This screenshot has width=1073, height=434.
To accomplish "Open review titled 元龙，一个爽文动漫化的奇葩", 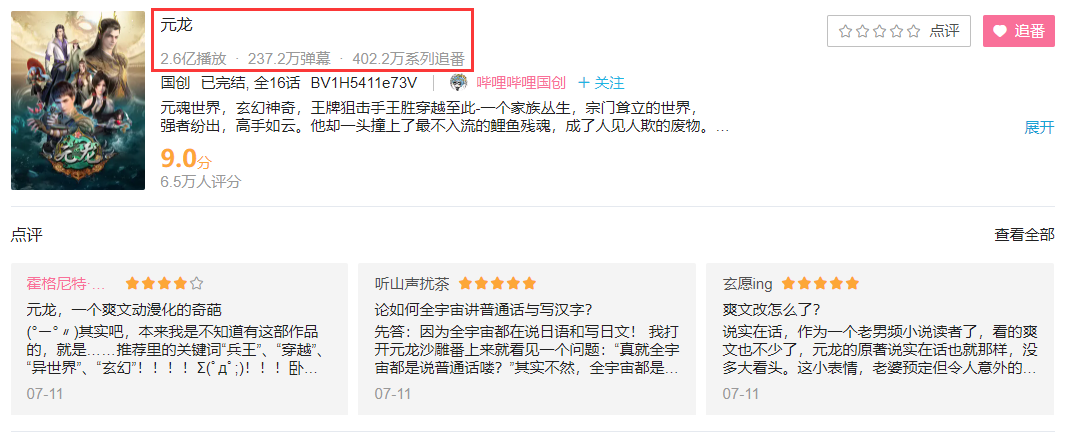I will point(125,309).
